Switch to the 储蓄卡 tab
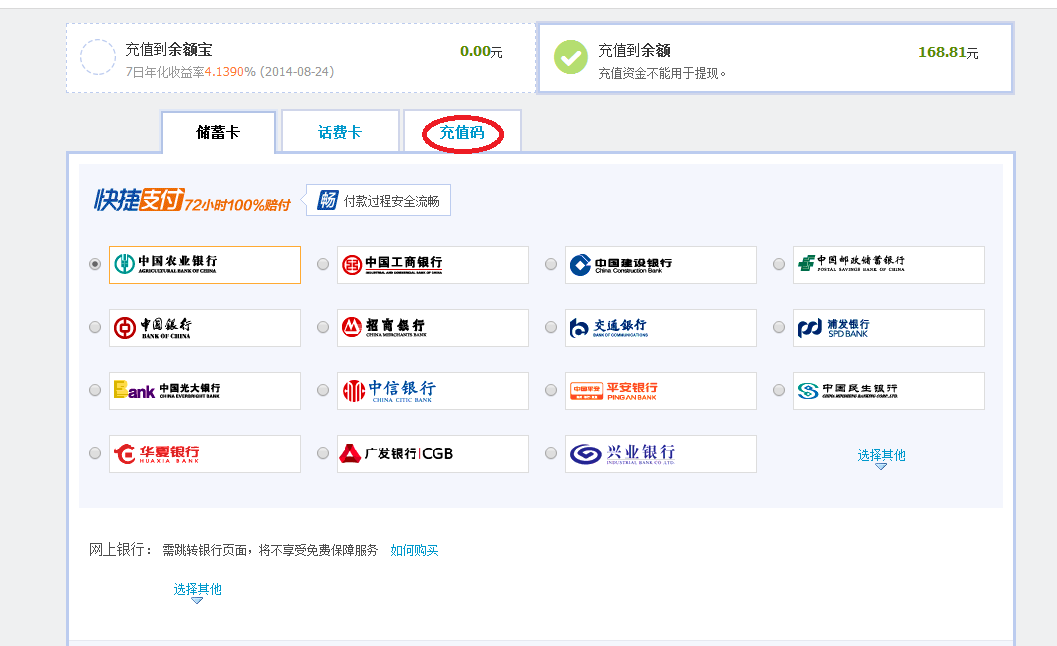Screen dimensions: 1057x646 (218, 132)
